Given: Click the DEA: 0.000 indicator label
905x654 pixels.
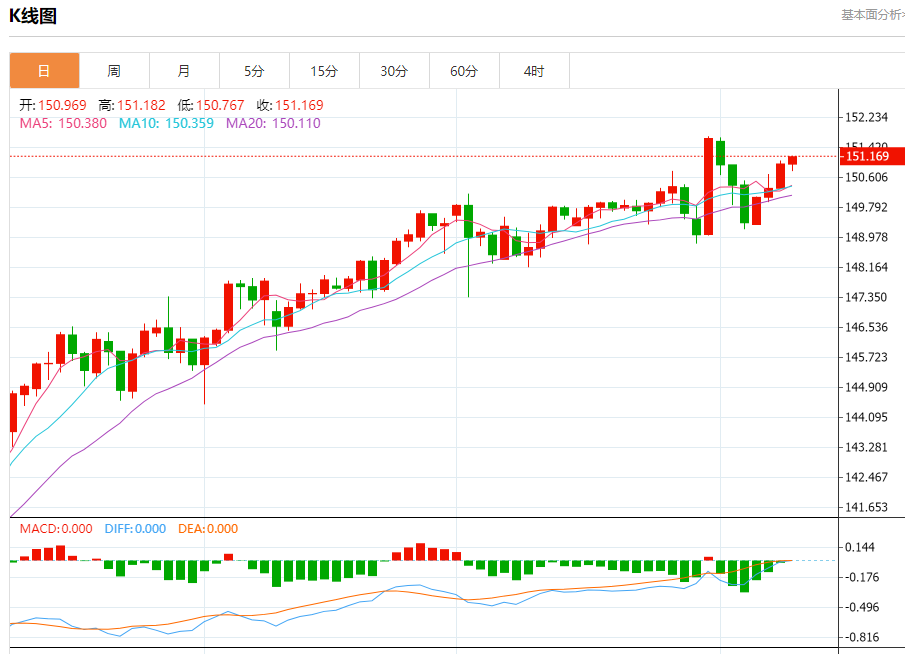Looking at the screenshot, I should tap(208, 529).
